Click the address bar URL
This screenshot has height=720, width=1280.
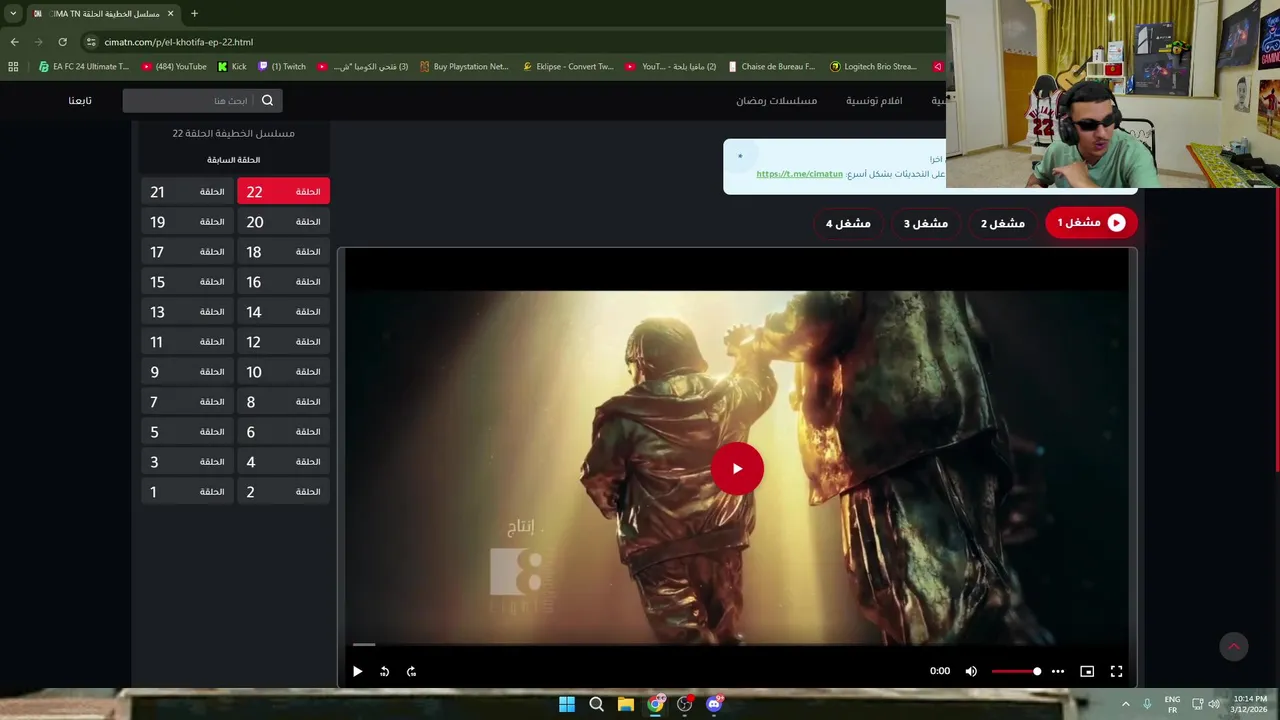[179, 42]
